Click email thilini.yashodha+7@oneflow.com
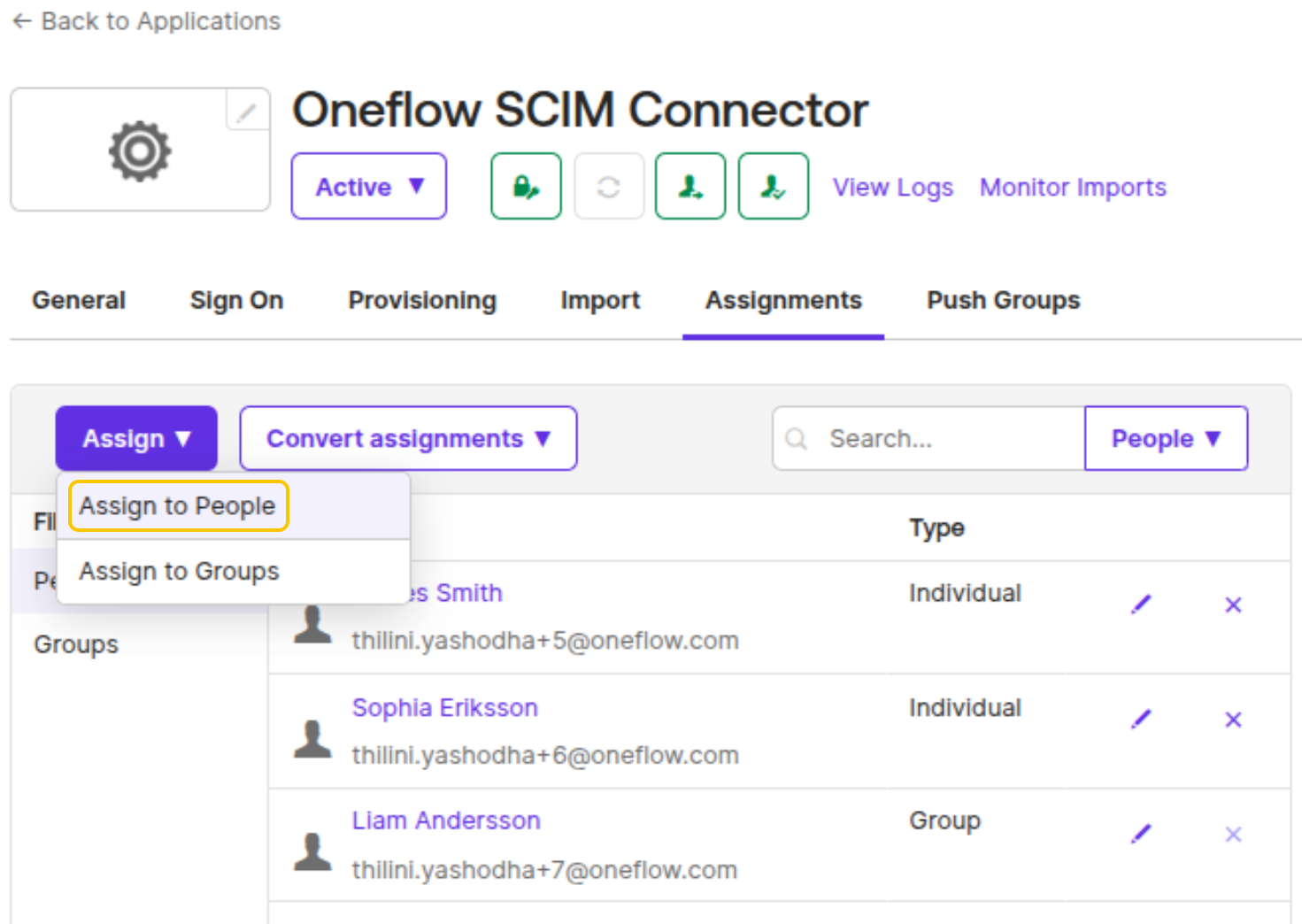Viewport: 1302px width, 924px height. point(544,871)
